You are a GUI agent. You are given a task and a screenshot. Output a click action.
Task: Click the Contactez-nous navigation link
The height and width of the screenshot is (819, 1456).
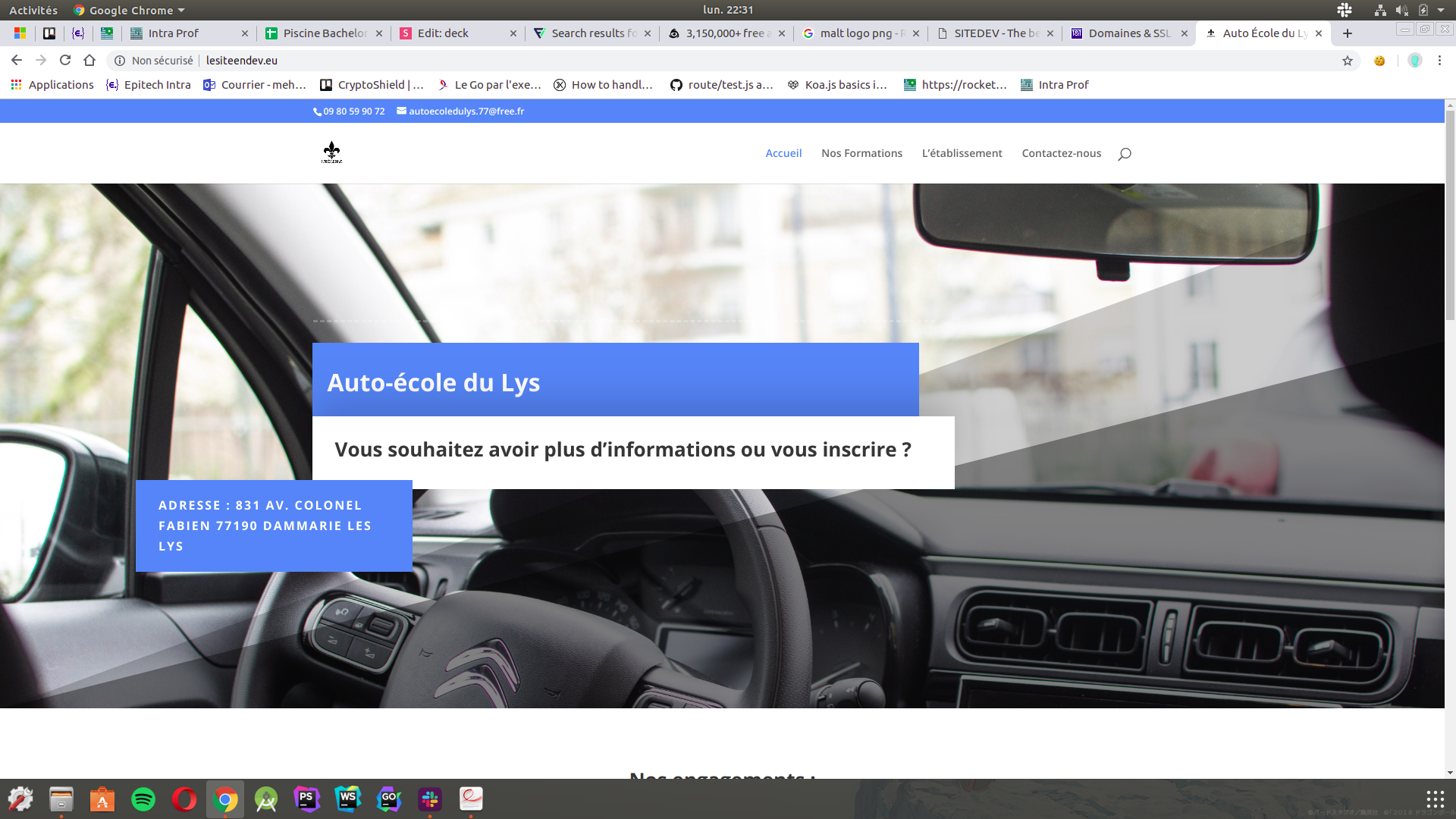(1061, 153)
